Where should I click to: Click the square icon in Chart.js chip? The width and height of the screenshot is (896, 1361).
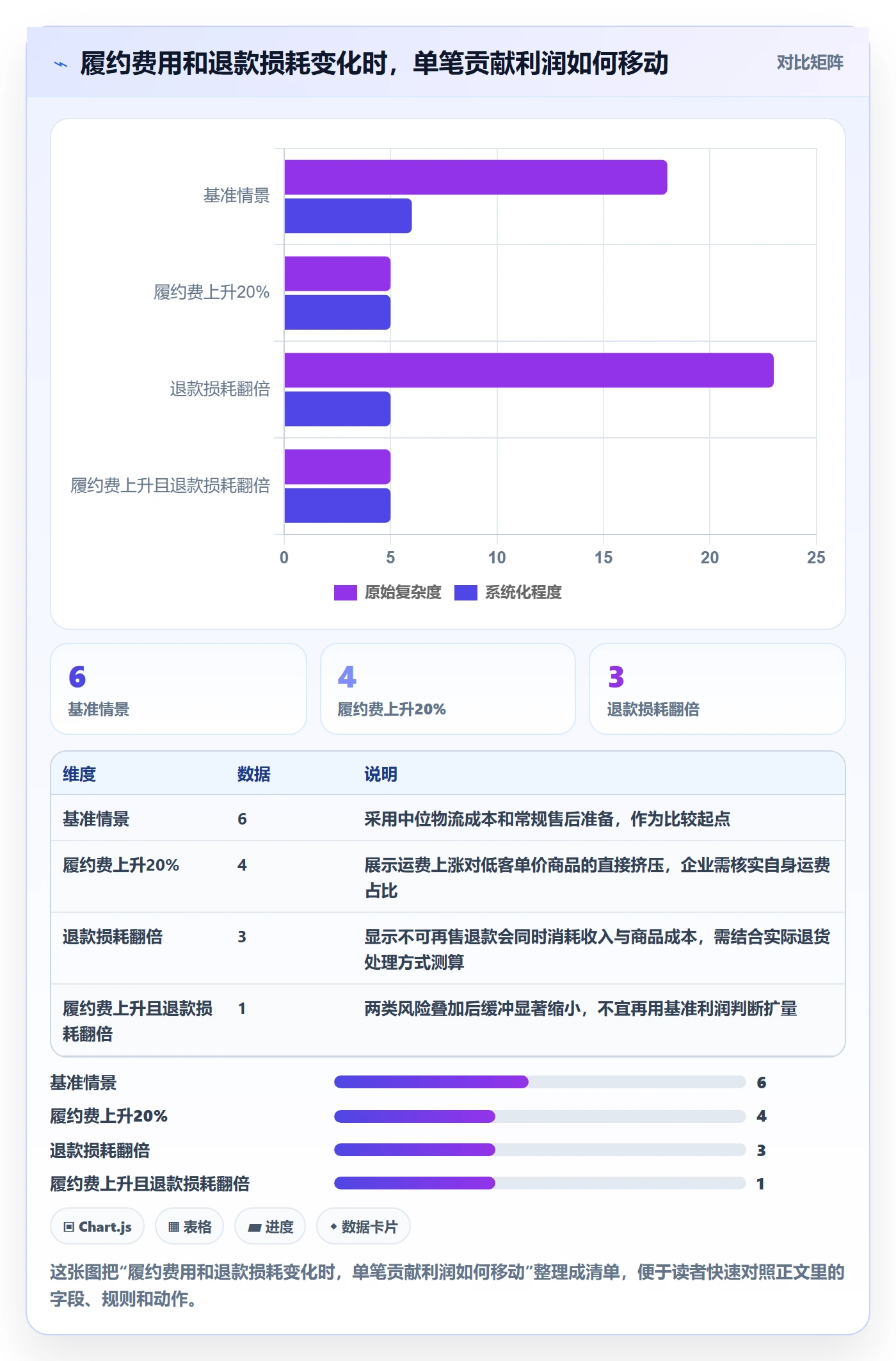(69, 1227)
